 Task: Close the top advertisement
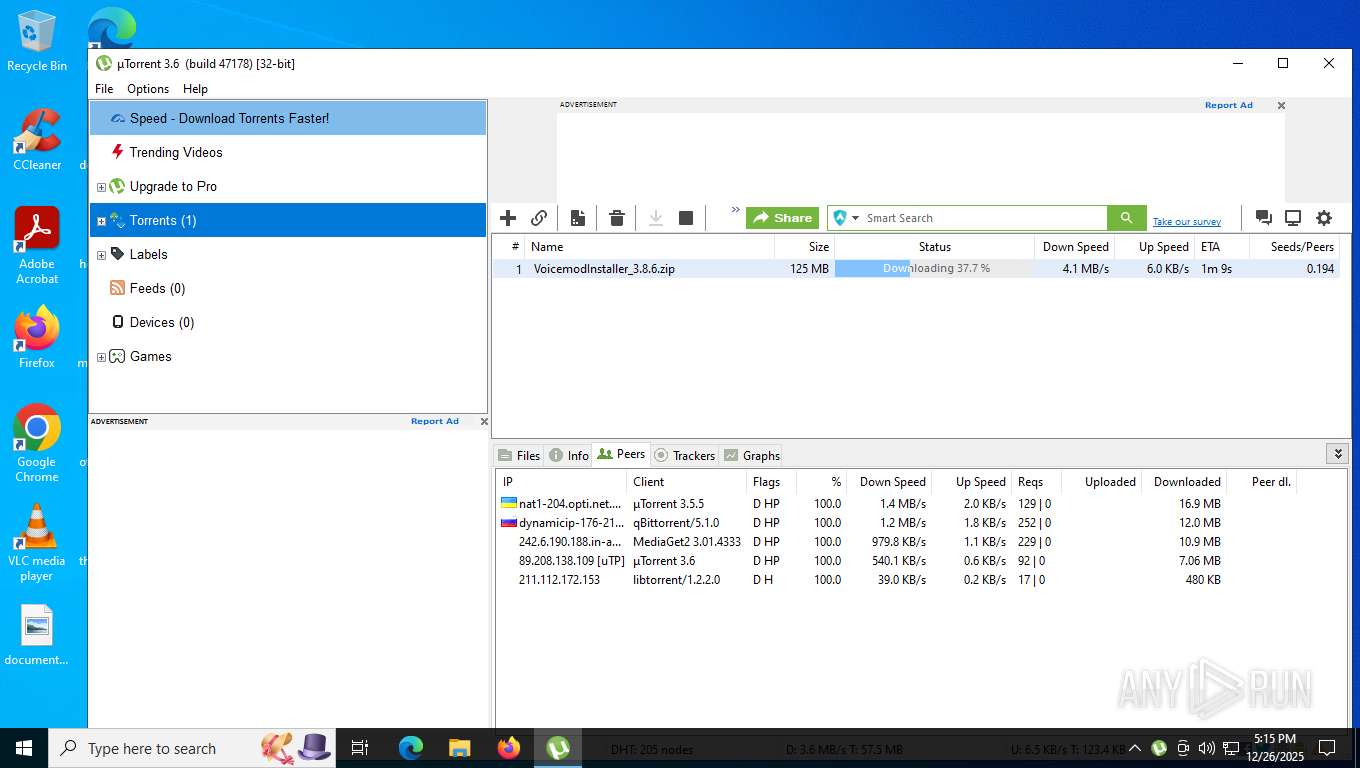[x=1281, y=105]
